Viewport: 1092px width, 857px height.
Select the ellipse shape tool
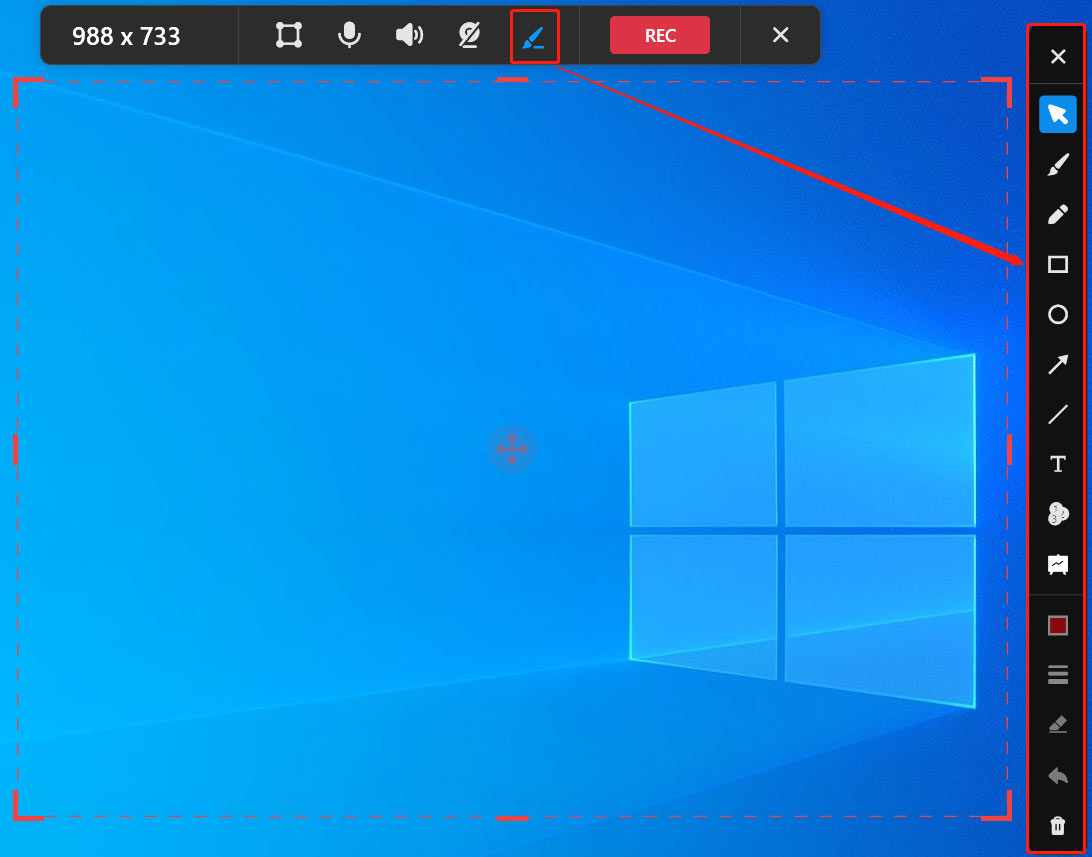click(1057, 314)
